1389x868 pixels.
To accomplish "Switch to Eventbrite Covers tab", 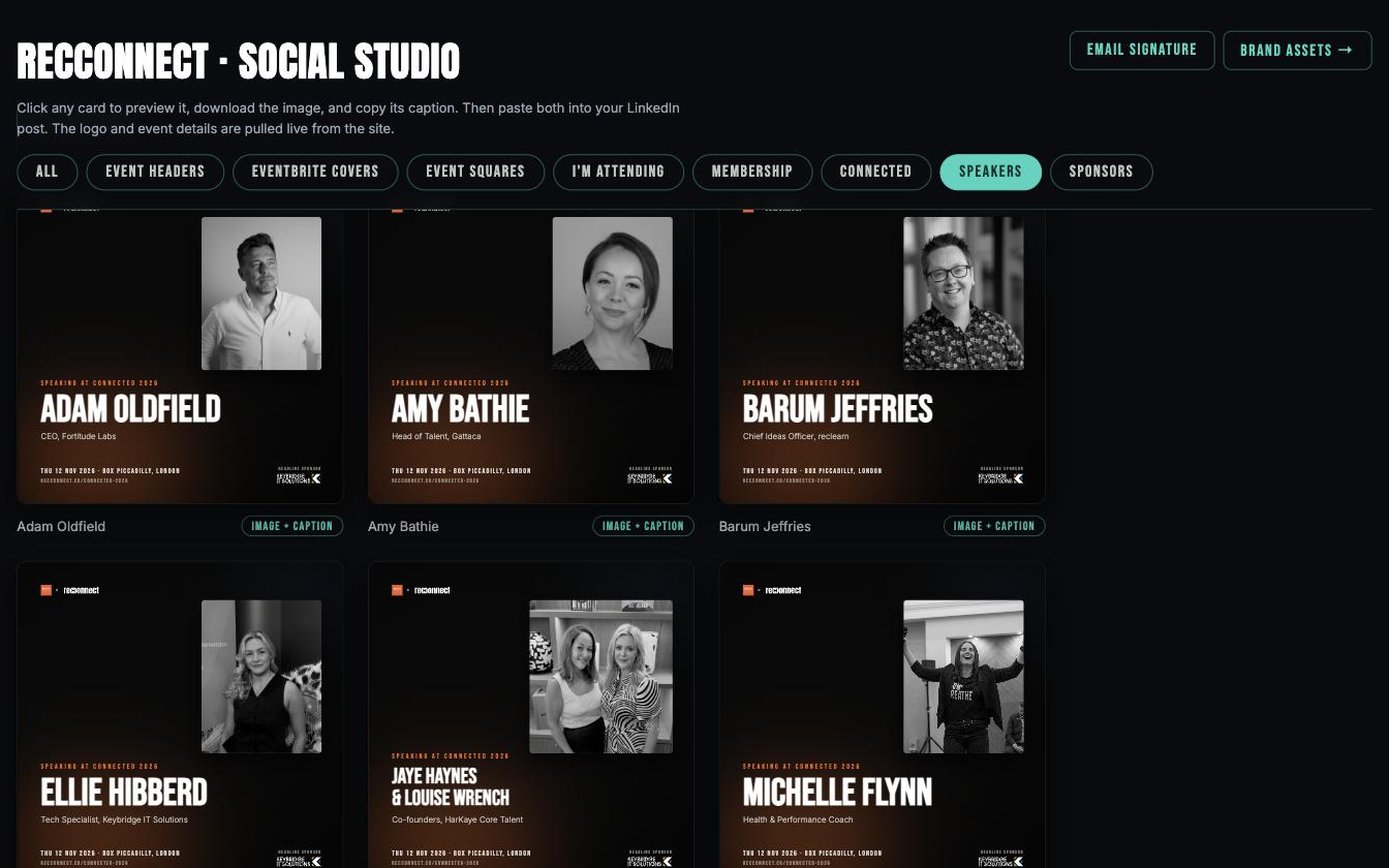I will 315,172.
